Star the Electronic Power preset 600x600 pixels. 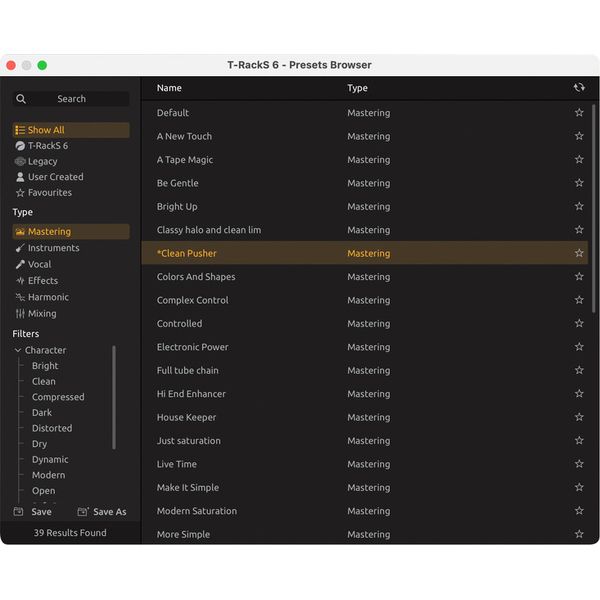(x=579, y=347)
